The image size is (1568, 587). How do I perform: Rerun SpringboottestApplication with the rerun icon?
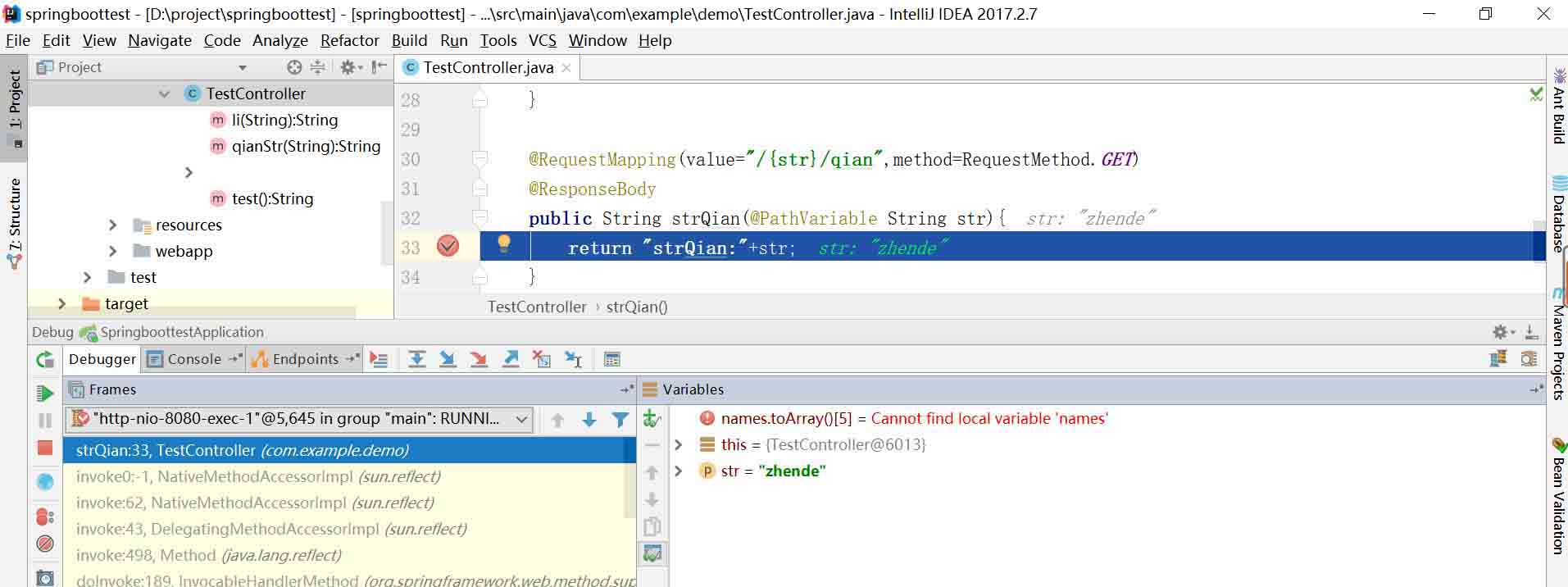[x=45, y=359]
